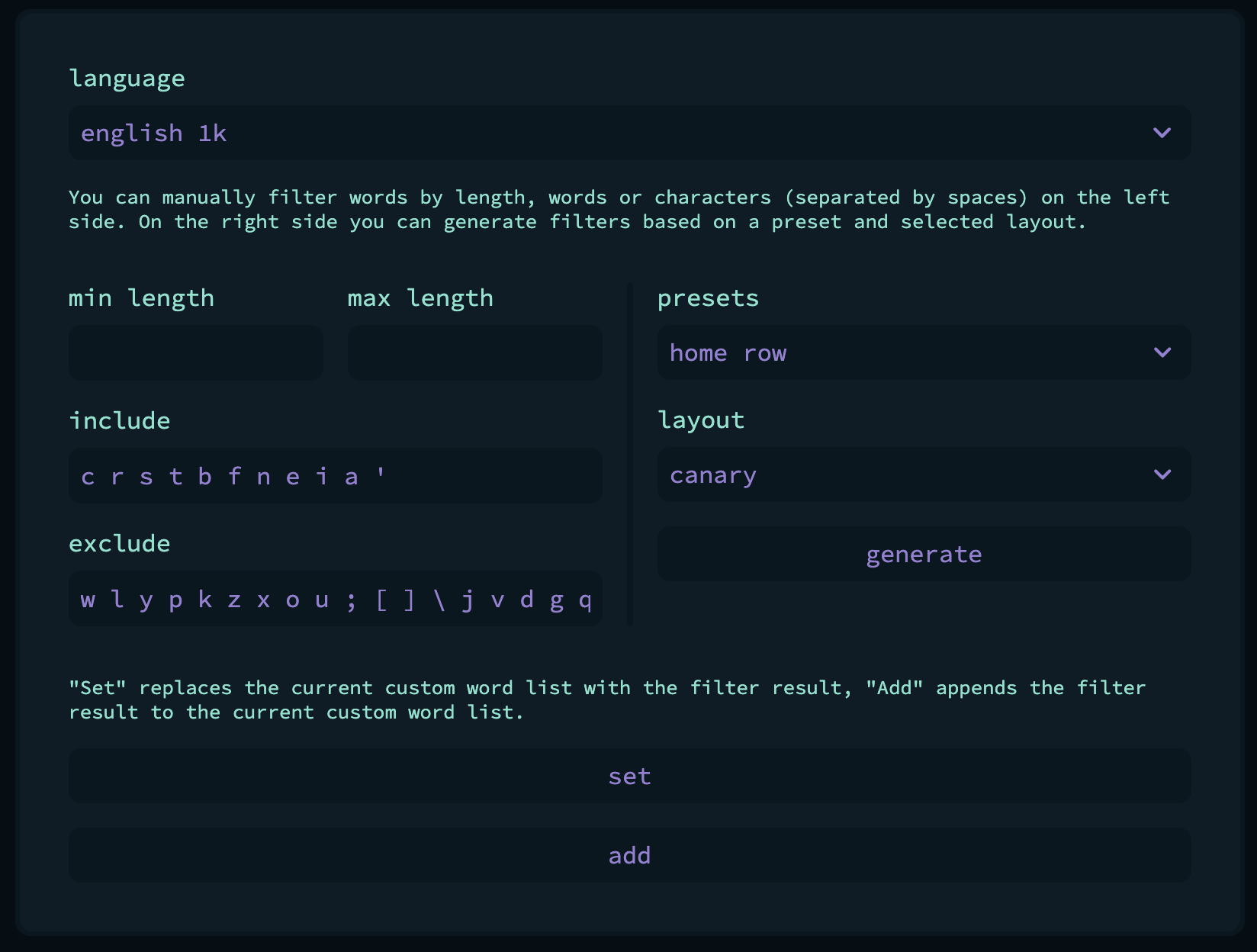
Task: Click the "language" label text
Action: tap(127, 79)
